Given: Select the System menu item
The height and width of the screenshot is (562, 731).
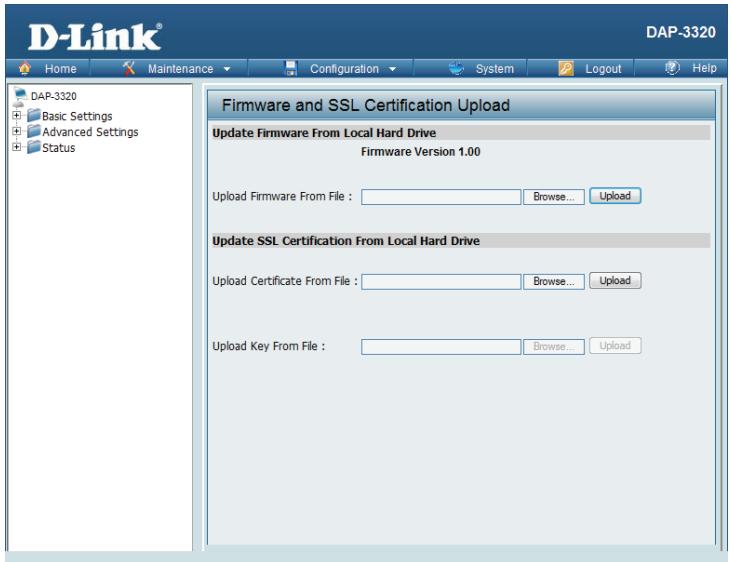Looking at the screenshot, I should tap(495, 69).
